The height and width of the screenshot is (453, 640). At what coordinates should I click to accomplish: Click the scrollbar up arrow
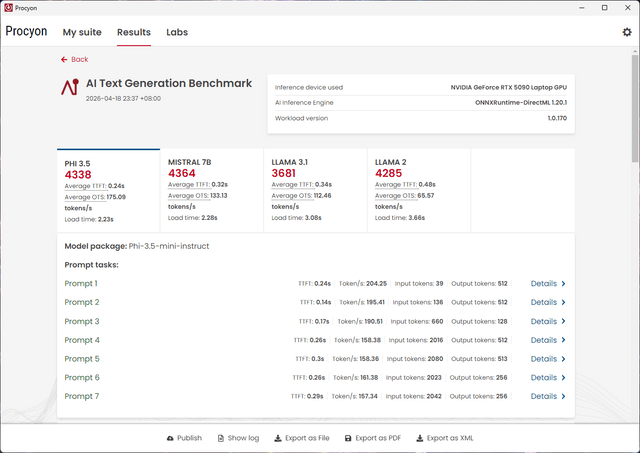tap(635, 51)
